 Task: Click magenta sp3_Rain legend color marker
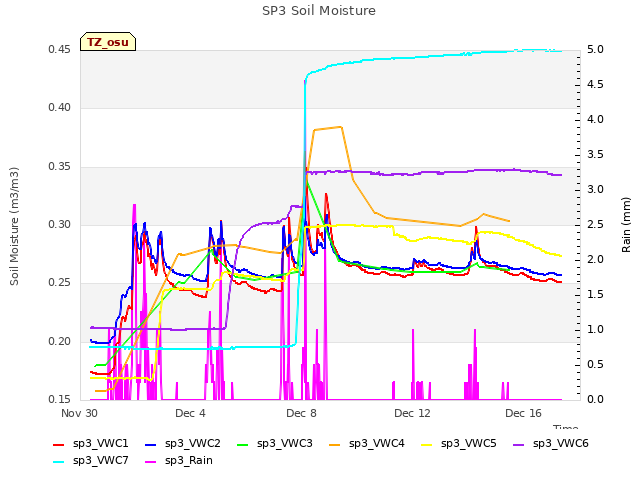coord(151,462)
